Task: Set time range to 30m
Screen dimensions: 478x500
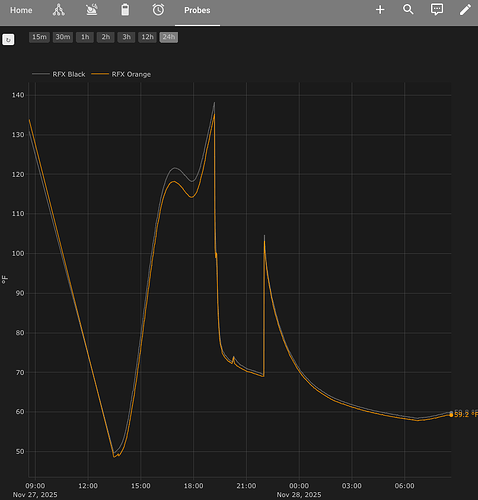Action: tap(63, 37)
